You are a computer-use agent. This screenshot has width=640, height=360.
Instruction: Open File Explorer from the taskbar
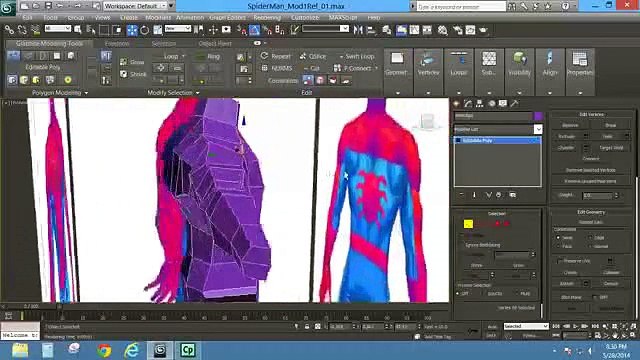pos(20,350)
